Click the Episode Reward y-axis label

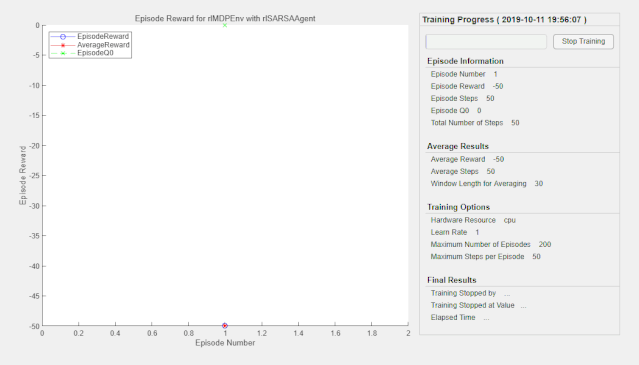coord(23,175)
